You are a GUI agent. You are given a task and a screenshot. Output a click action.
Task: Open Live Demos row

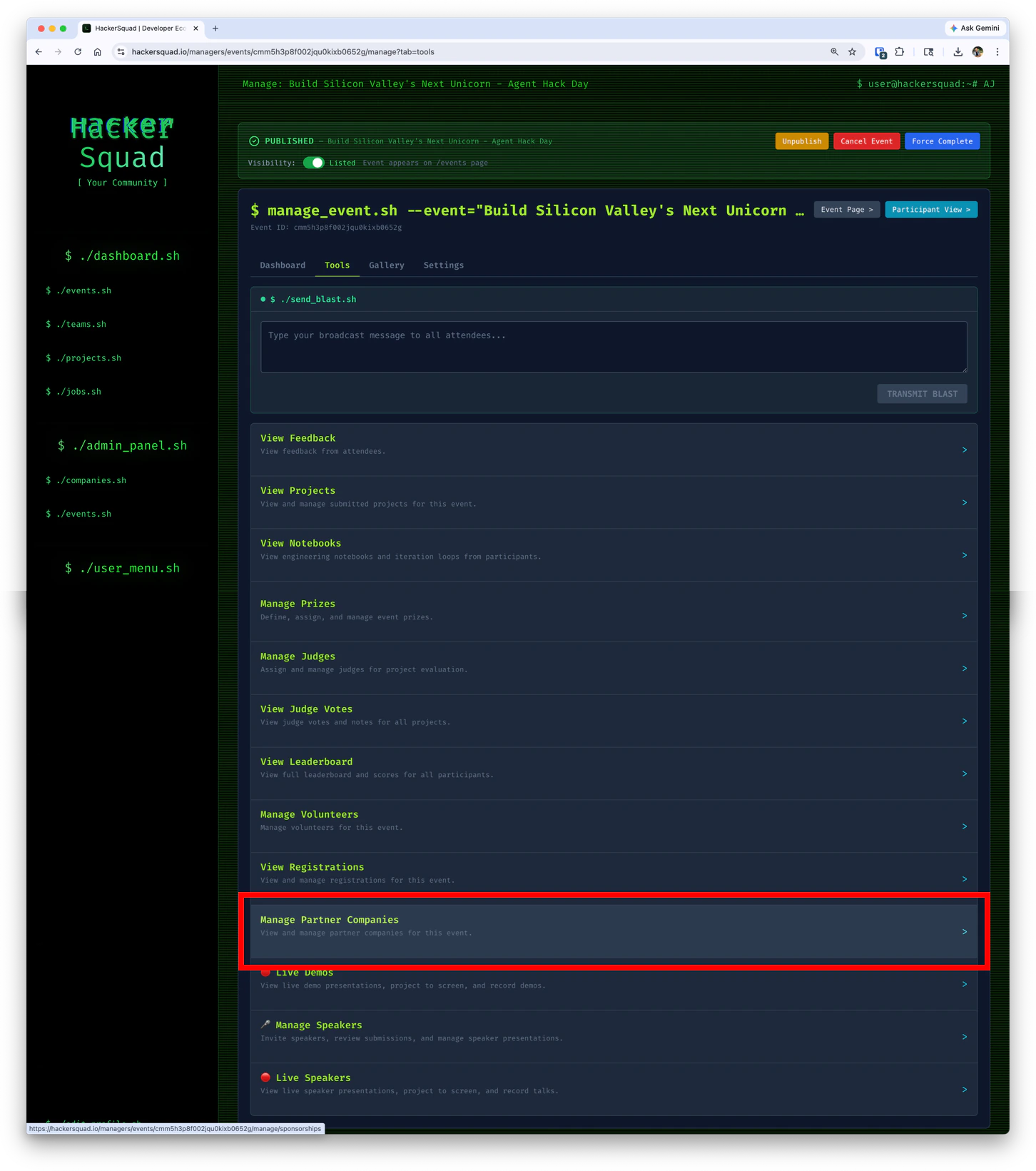(x=614, y=984)
